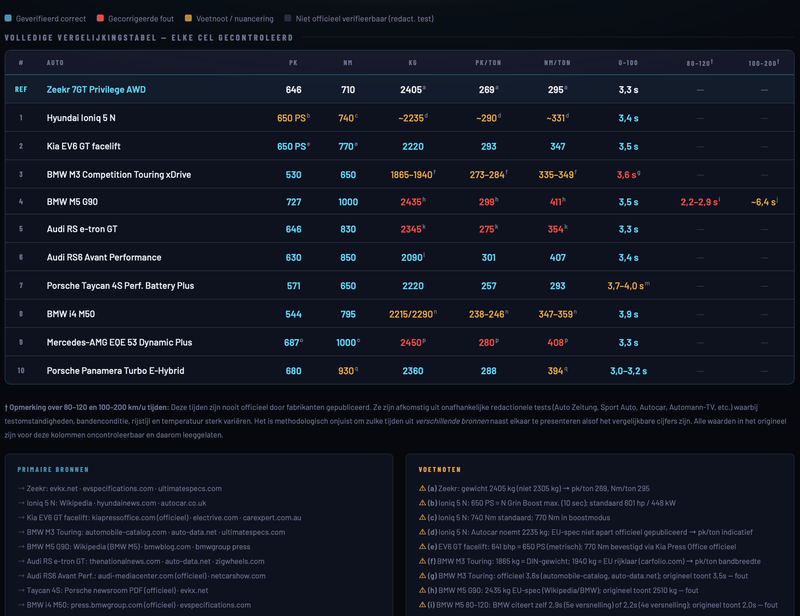800x616 pixels.
Task: Click the 2,2–2,9 s value under 80-120
Action: (699, 202)
